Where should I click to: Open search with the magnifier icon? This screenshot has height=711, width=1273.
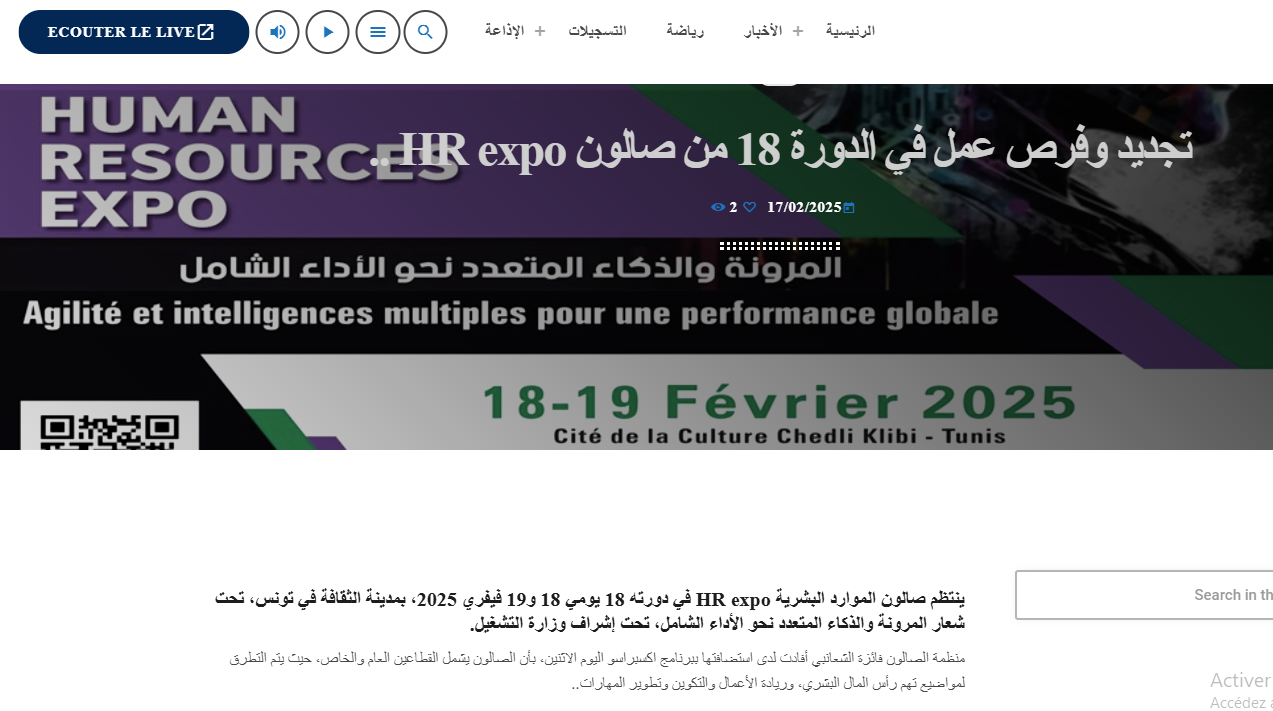(x=425, y=32)
